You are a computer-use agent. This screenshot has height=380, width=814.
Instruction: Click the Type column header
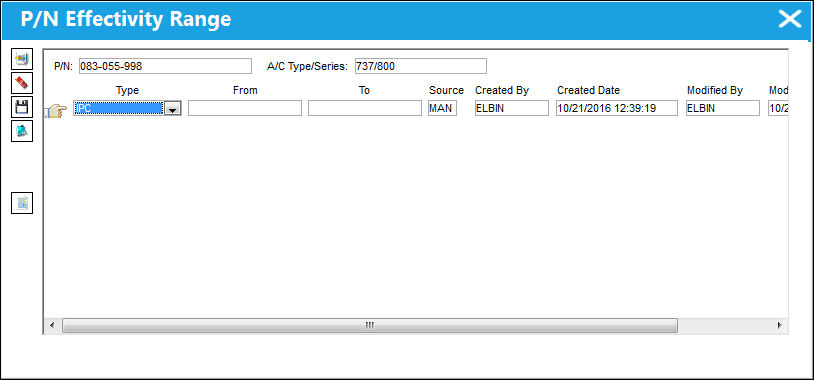pyautogui.click(x=127, y=90)
